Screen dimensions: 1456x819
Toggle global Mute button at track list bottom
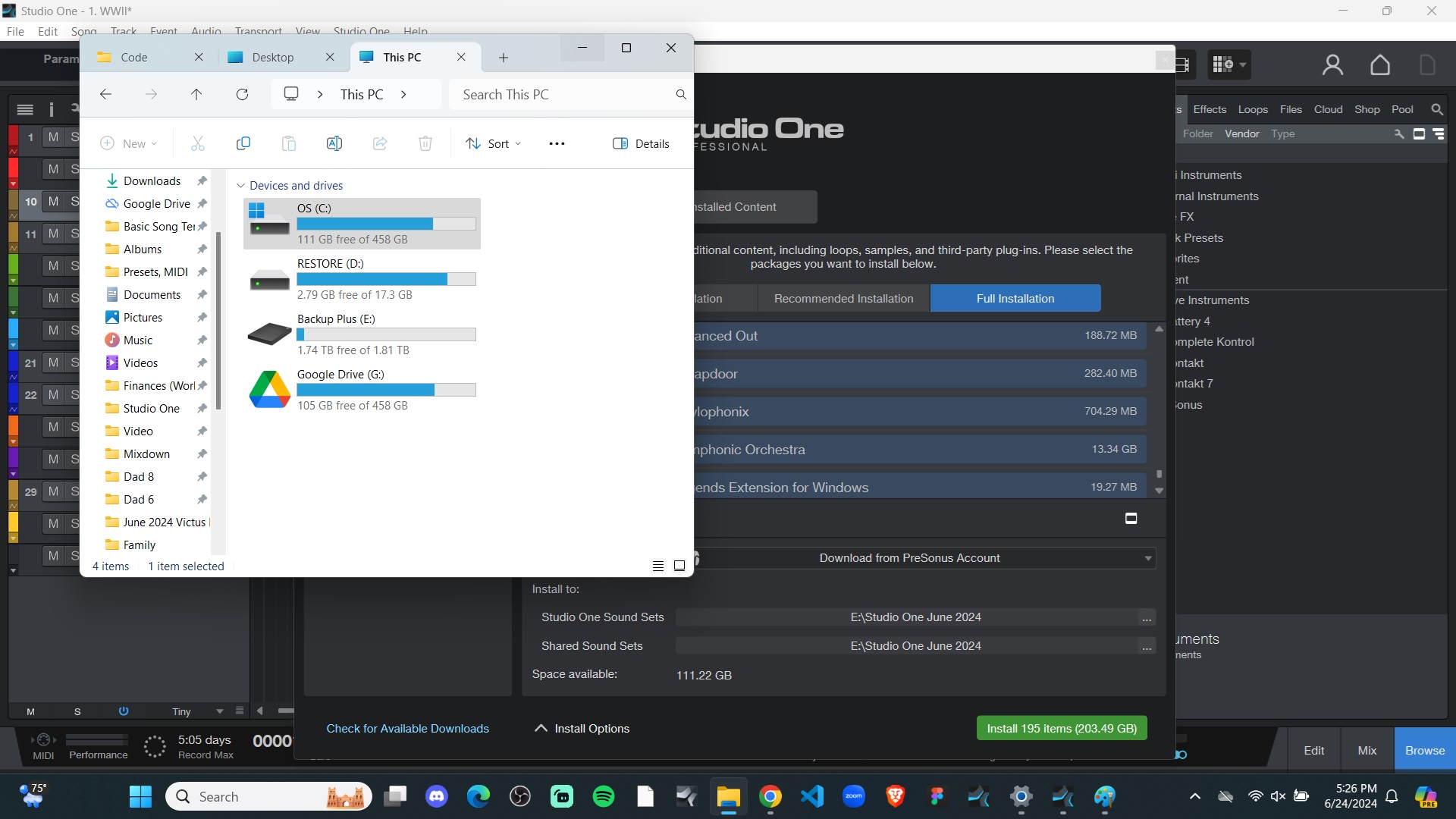30,711
